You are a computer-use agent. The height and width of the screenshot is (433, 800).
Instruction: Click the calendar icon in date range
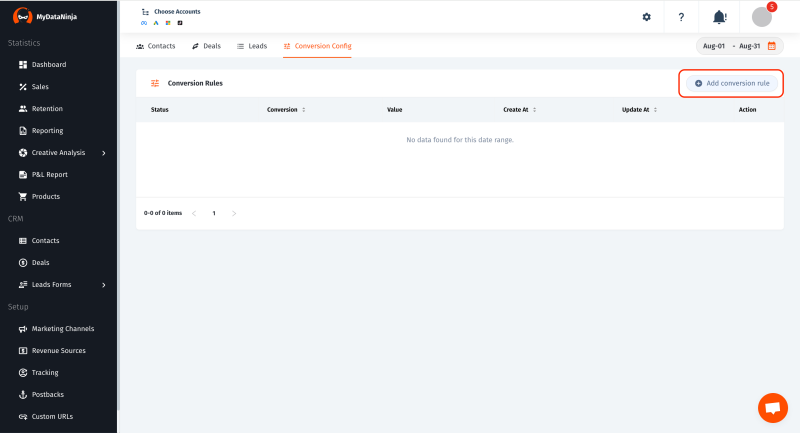[x=771, y=46]
